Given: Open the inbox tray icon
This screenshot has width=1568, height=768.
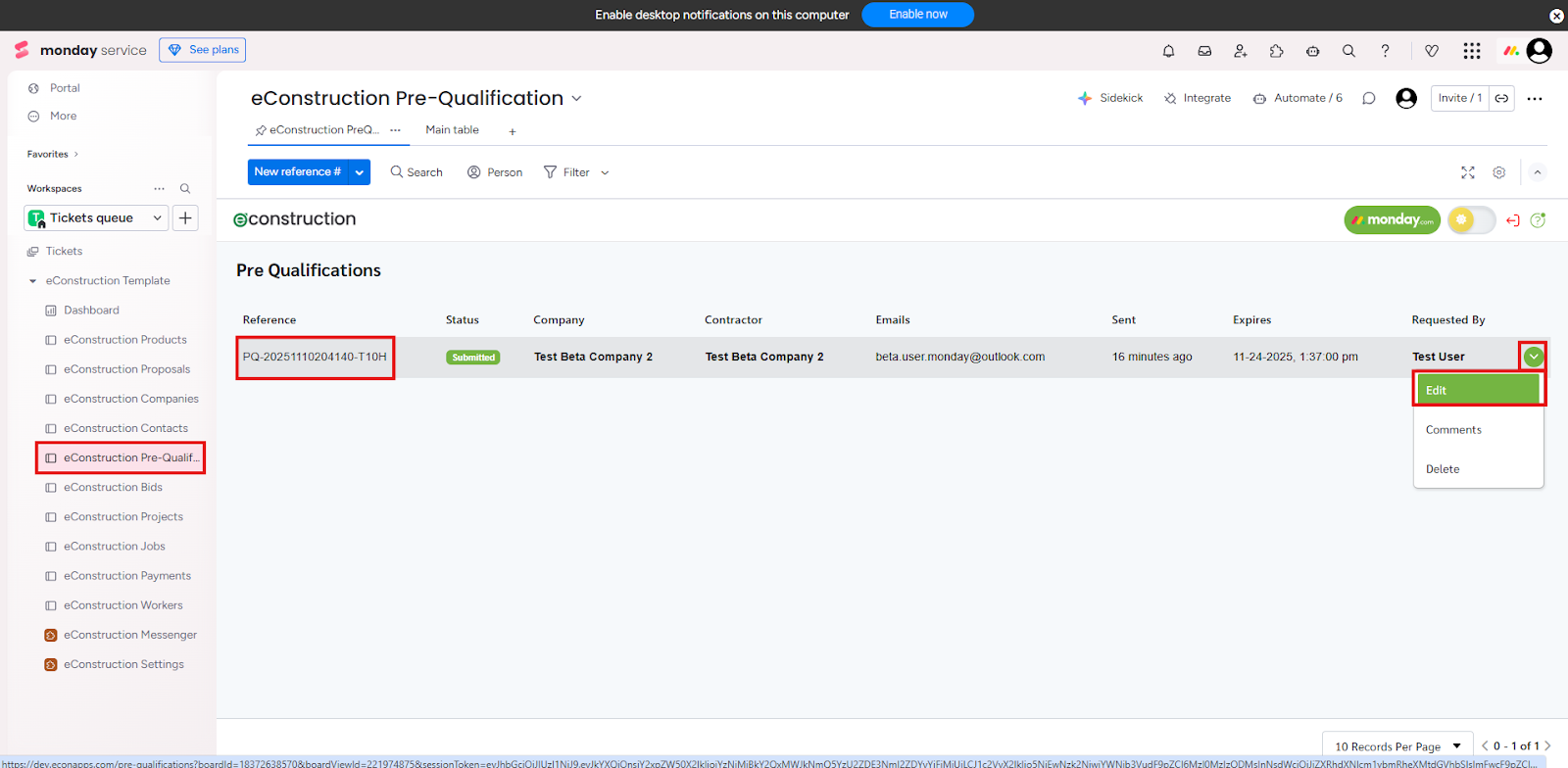Looking at the screenshot, I should tap(1204, 51).
